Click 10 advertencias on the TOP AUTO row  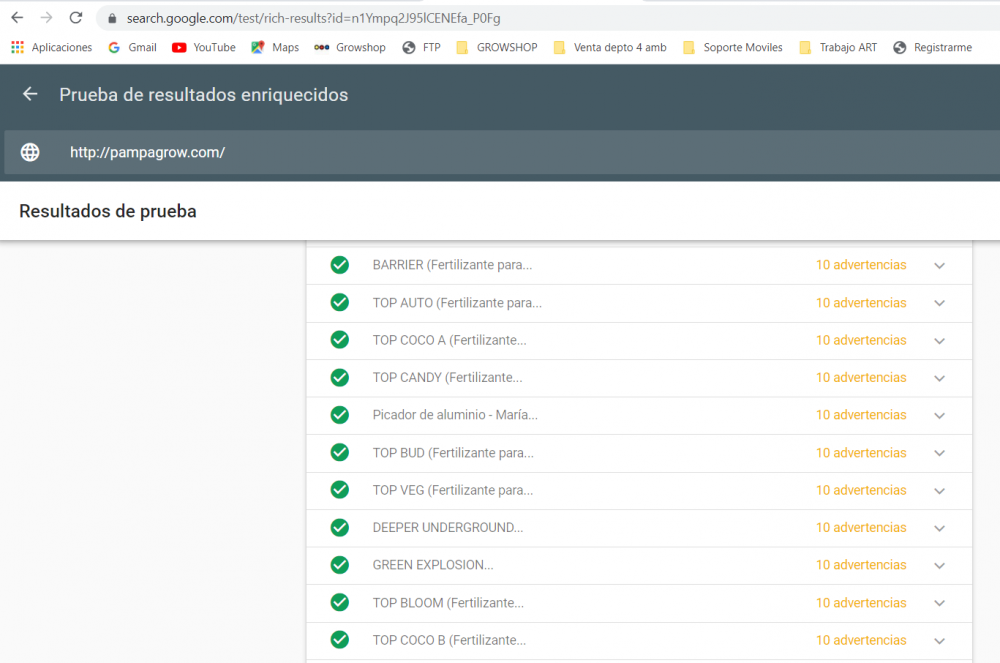coord(861,302)
